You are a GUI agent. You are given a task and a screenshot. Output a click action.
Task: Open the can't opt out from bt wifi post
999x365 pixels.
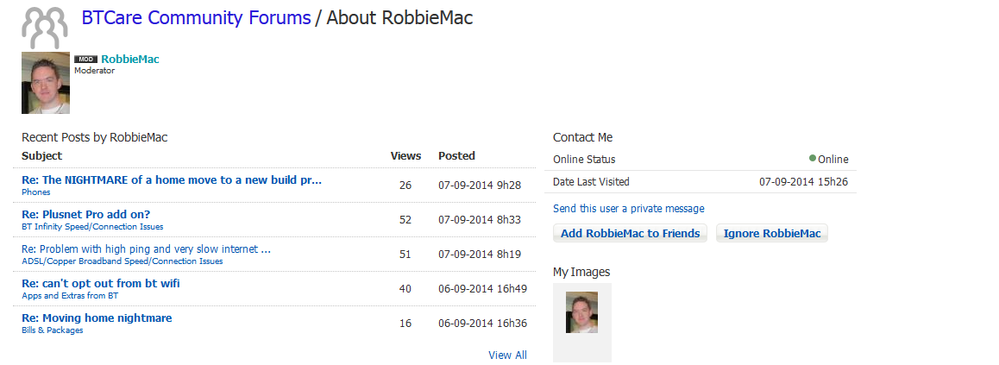click(101, 283)
